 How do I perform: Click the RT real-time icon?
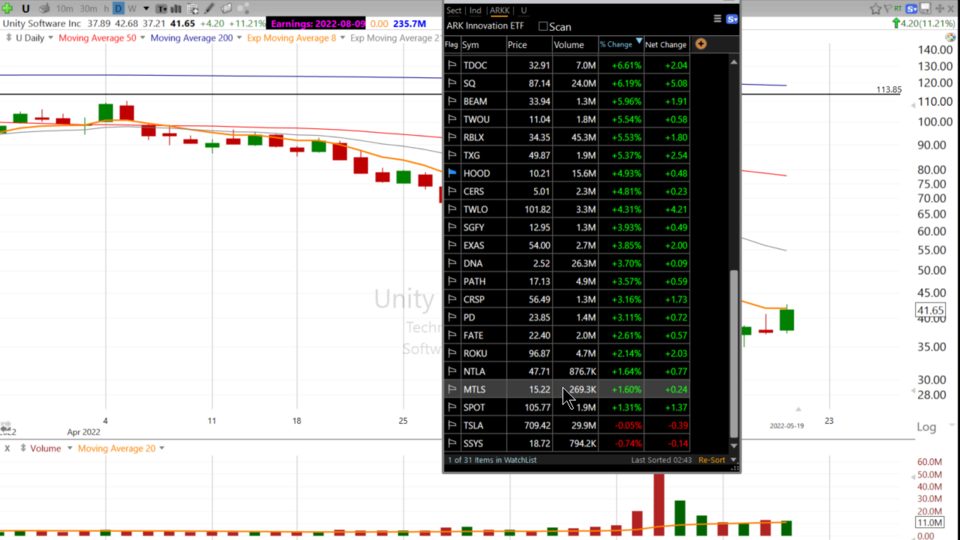click(898, 9)
